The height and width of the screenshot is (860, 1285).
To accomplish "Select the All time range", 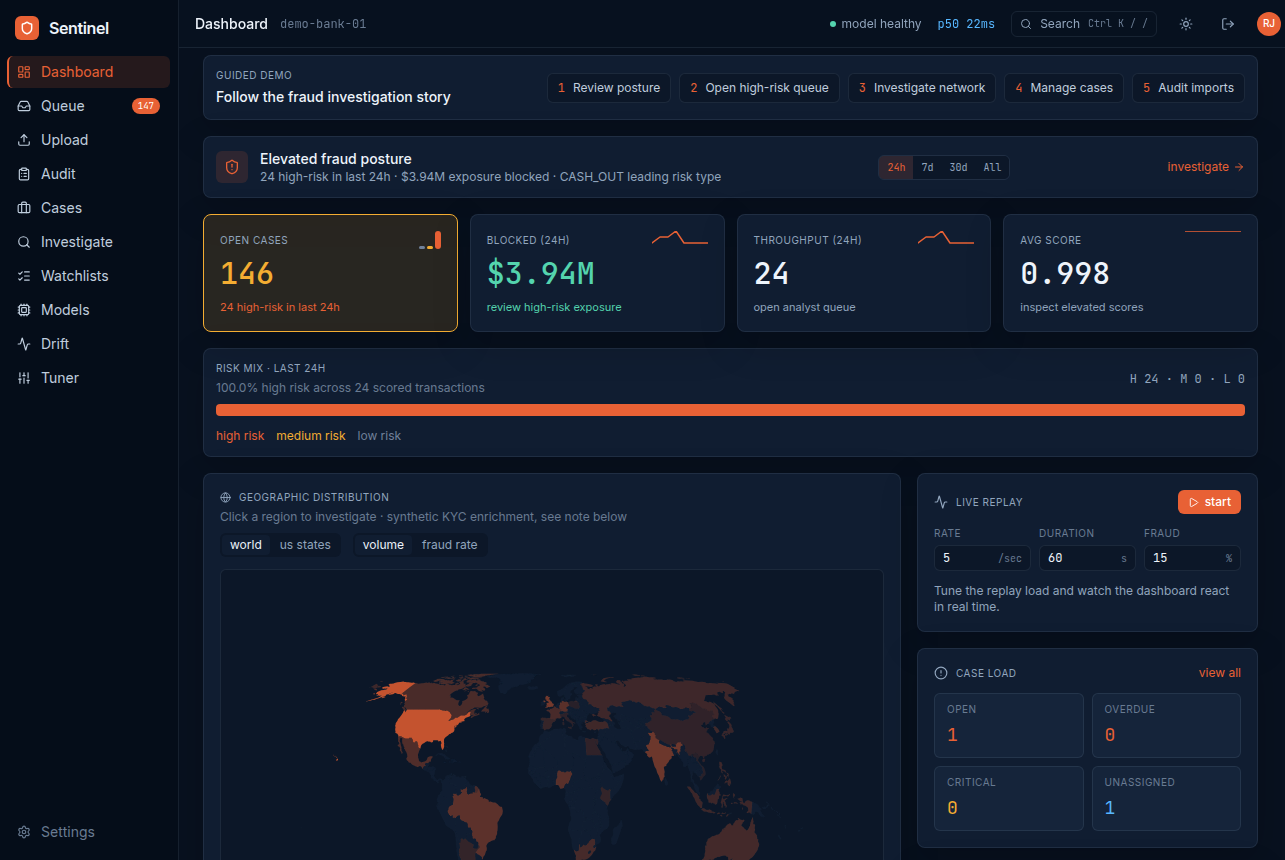I will click(992, 167).
